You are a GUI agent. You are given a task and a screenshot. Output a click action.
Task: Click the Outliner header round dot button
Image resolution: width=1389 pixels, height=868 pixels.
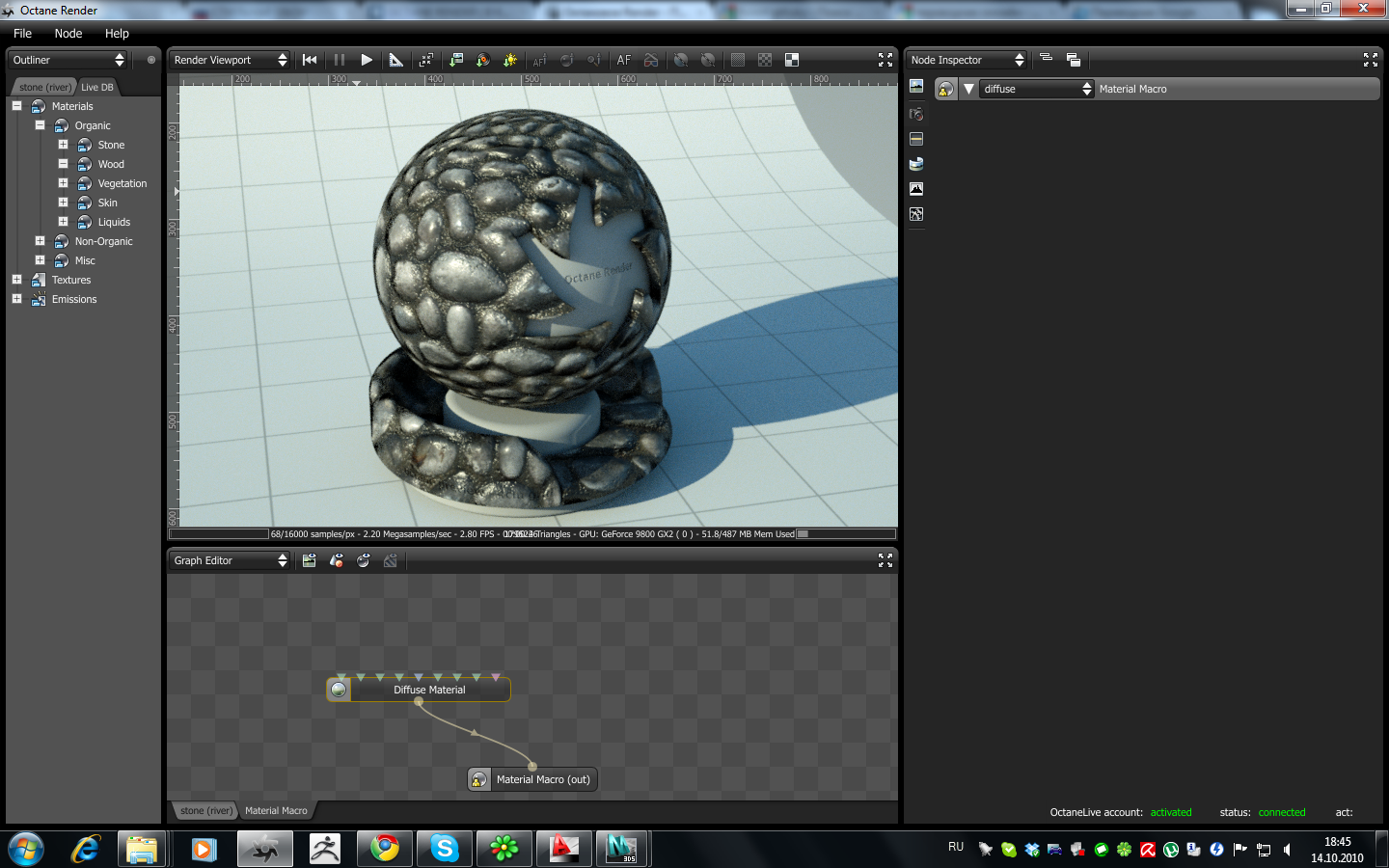[x=150, y=60]
